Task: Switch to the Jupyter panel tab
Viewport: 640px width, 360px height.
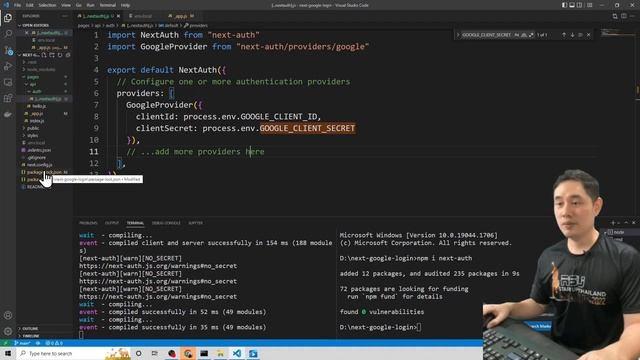Action: coord(196,223)
